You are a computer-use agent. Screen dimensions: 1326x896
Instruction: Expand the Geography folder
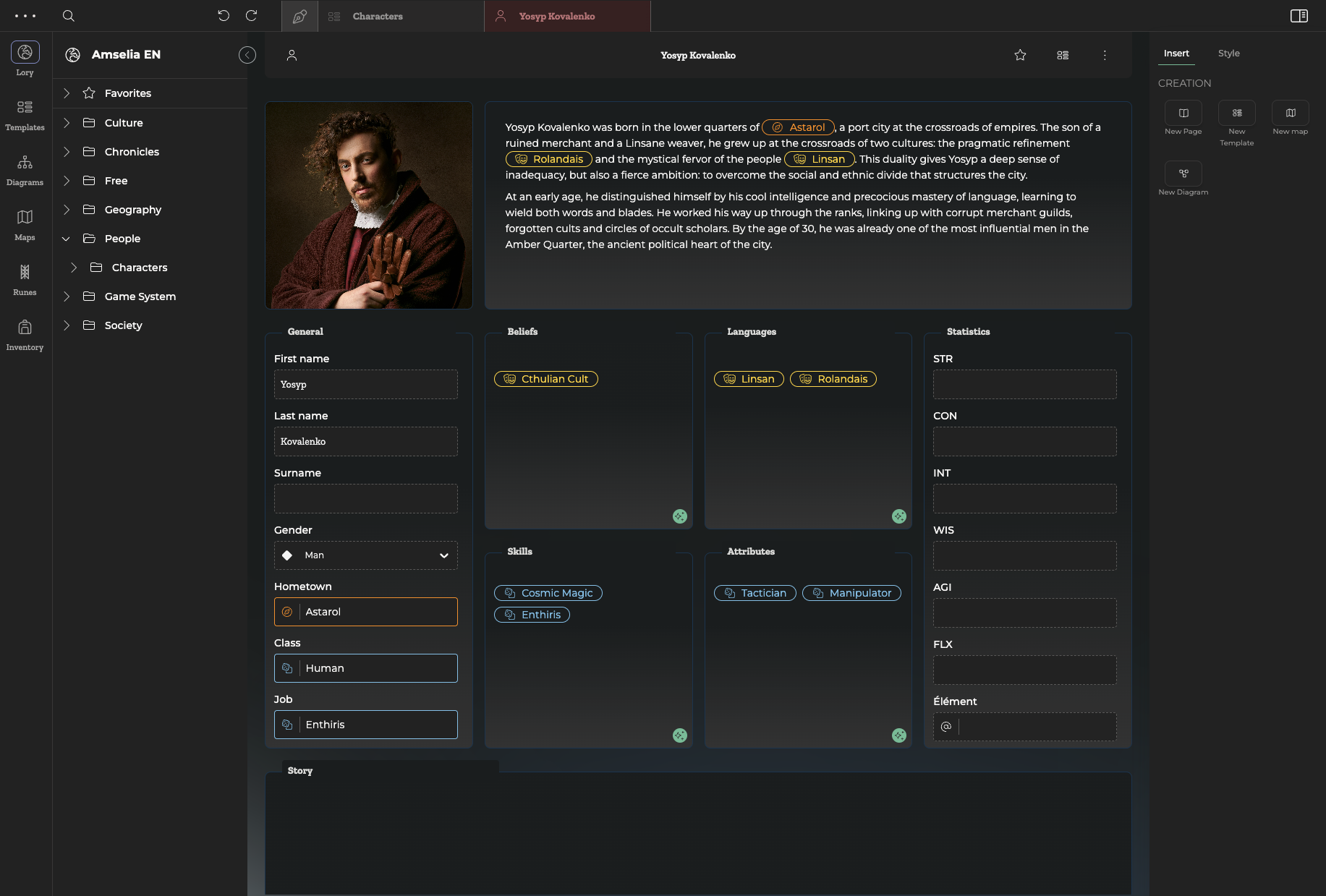(x=66, y=210)
